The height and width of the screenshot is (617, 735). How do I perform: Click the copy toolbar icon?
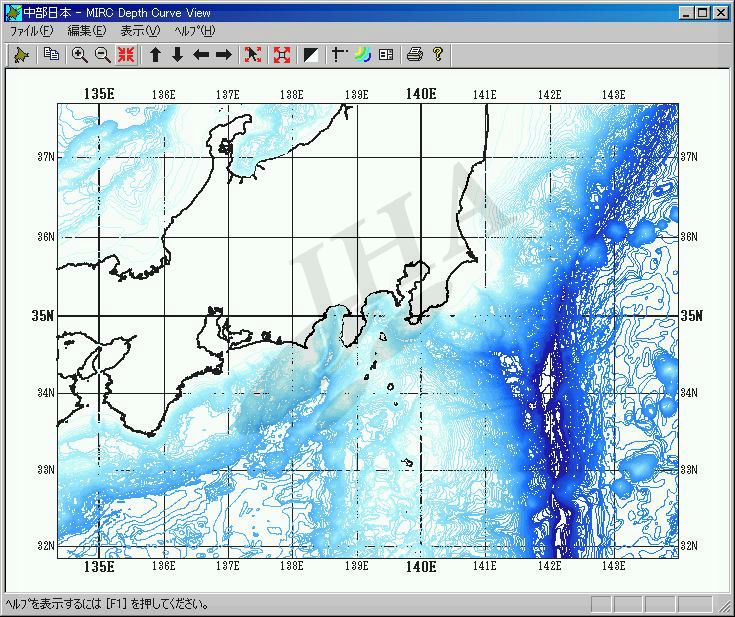click(x=51, y=55)
